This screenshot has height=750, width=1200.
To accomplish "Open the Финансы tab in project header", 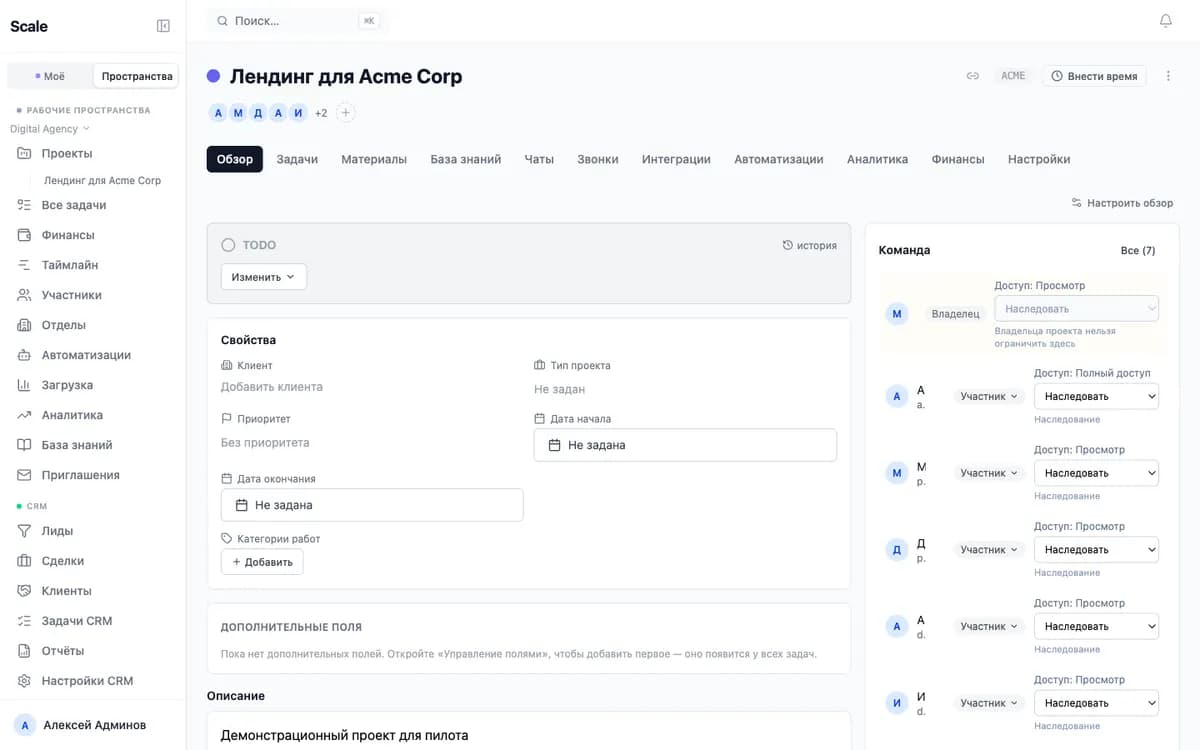I will coord(958,159).
